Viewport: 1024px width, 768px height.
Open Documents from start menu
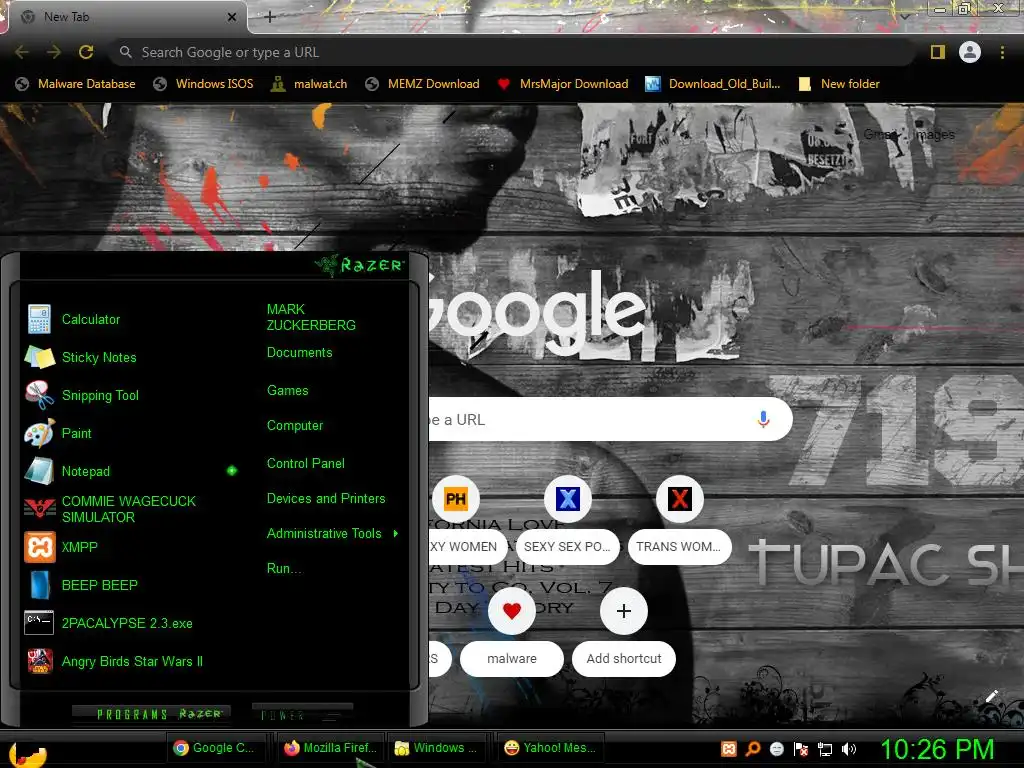click(x=299, y=353)
